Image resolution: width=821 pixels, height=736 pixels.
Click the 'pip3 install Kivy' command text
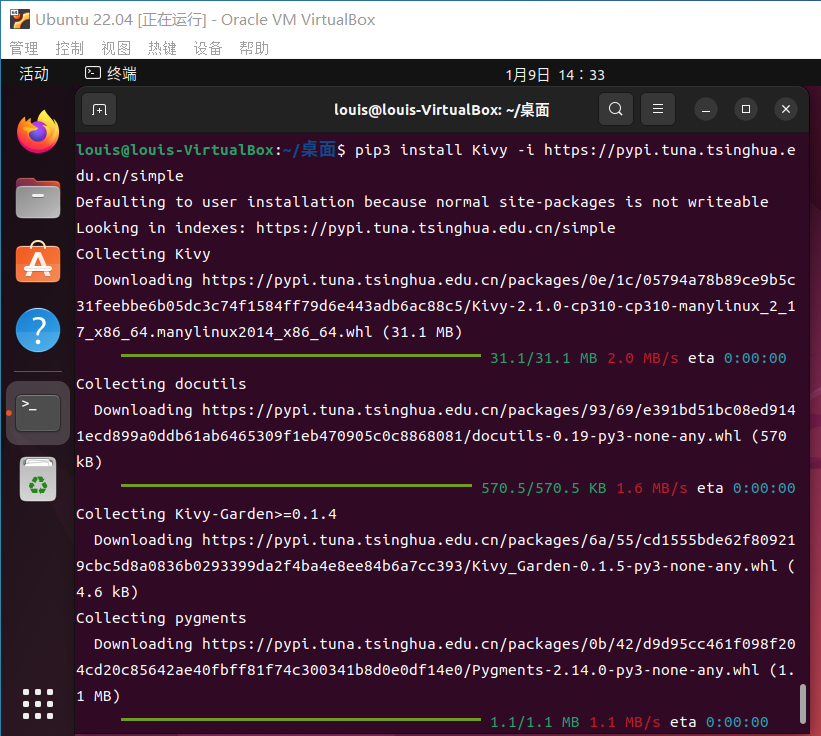point(431,150)
